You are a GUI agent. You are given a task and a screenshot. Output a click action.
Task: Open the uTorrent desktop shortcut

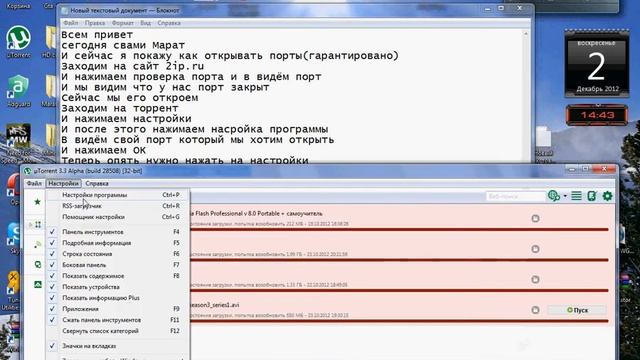[x=18, y=42]
